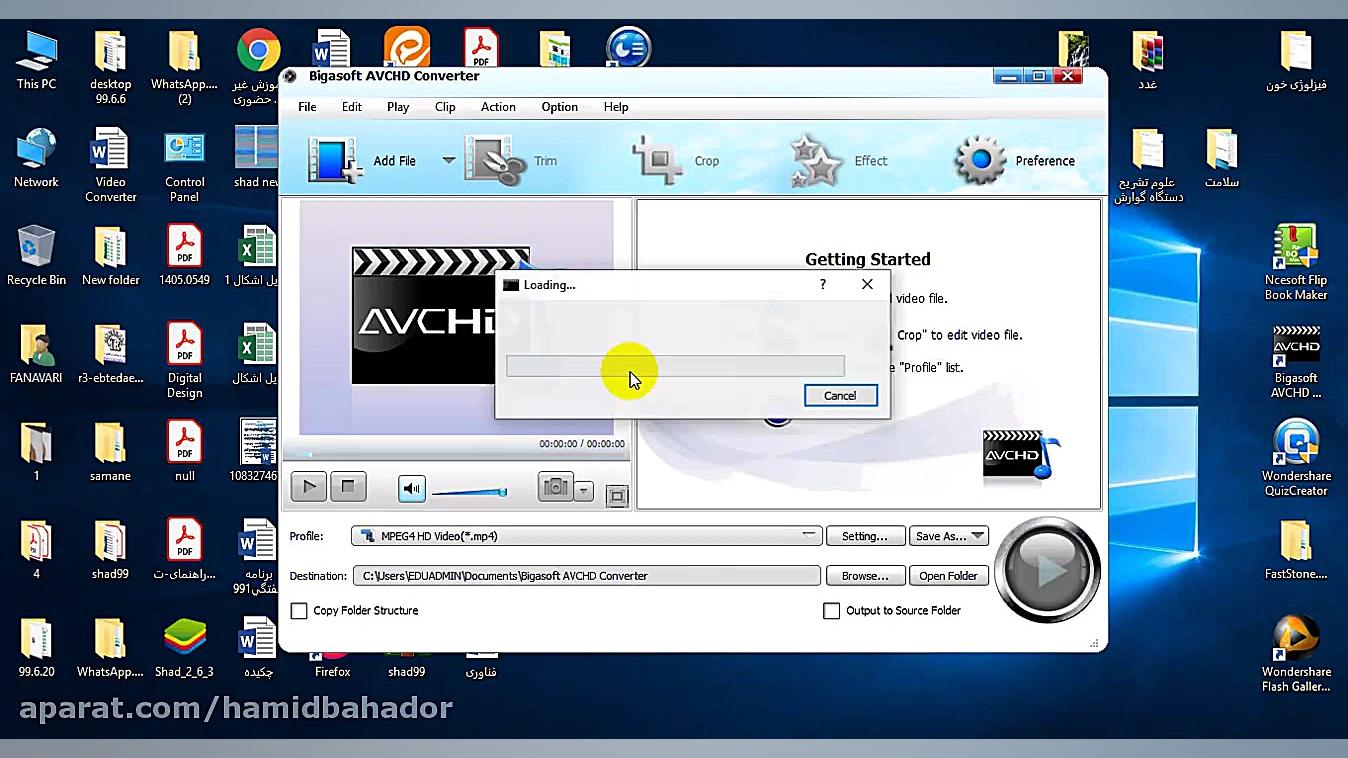Mute audio with the speaker icon
Image resolution: width=1348 pixels, height=758 pixels.
point(411,488)
